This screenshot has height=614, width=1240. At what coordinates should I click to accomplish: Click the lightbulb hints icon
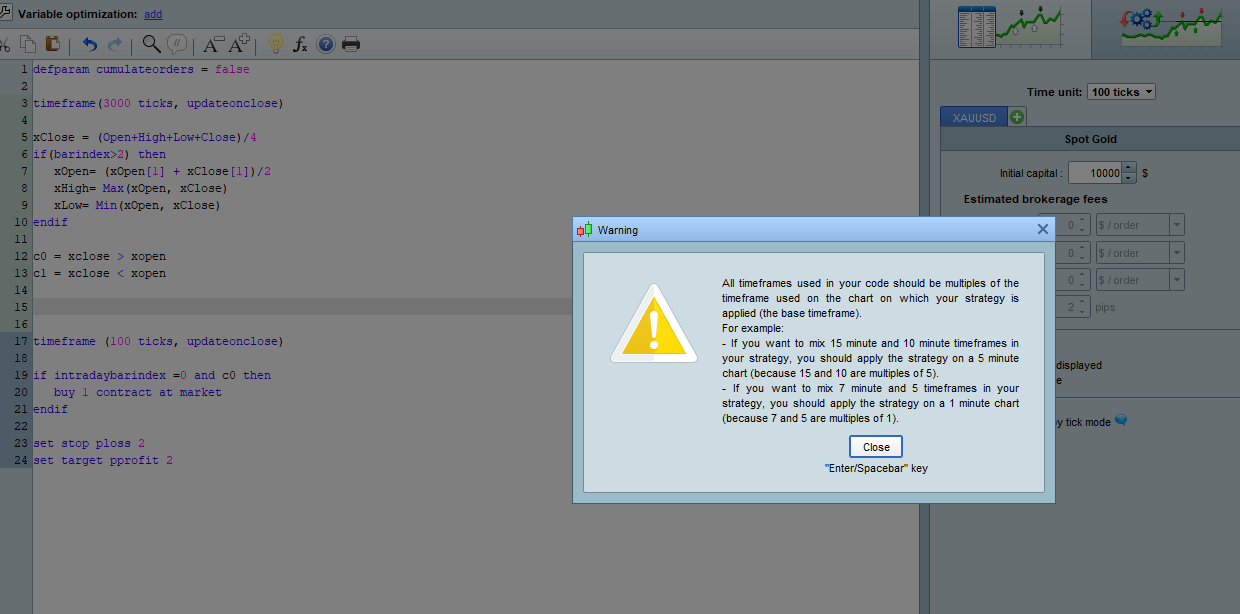[x=276, y=44]
